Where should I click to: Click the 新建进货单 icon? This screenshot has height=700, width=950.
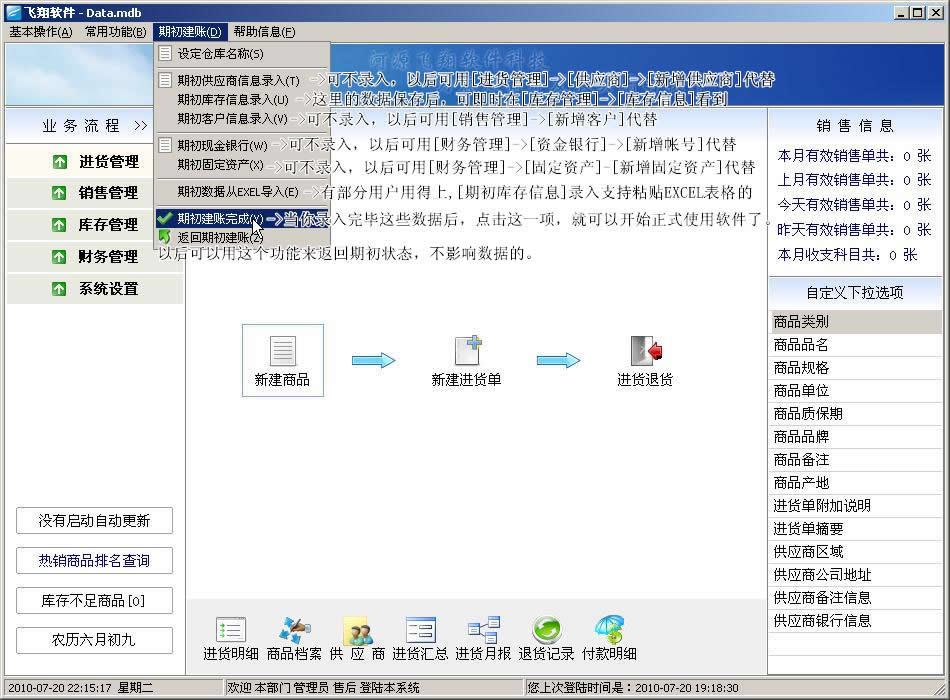click(467, 351)
